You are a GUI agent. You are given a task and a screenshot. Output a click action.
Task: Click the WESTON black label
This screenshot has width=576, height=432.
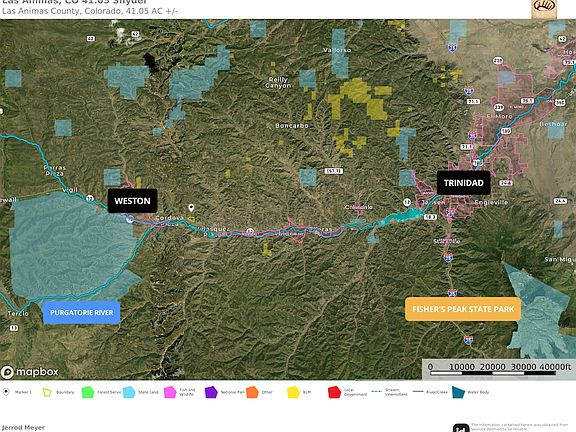coord(132,201)
